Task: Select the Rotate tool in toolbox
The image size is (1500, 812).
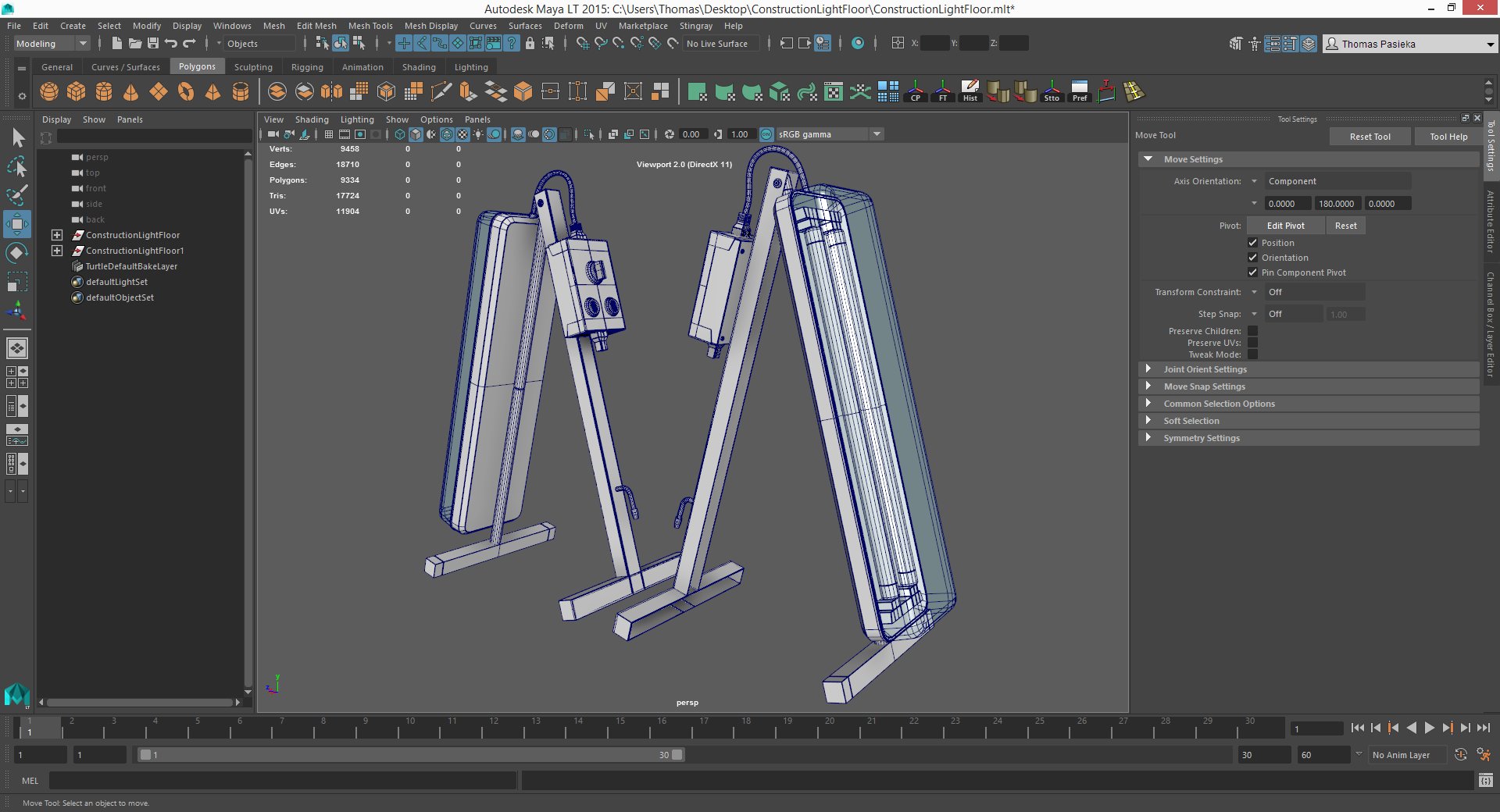Action: click(16, 253)
